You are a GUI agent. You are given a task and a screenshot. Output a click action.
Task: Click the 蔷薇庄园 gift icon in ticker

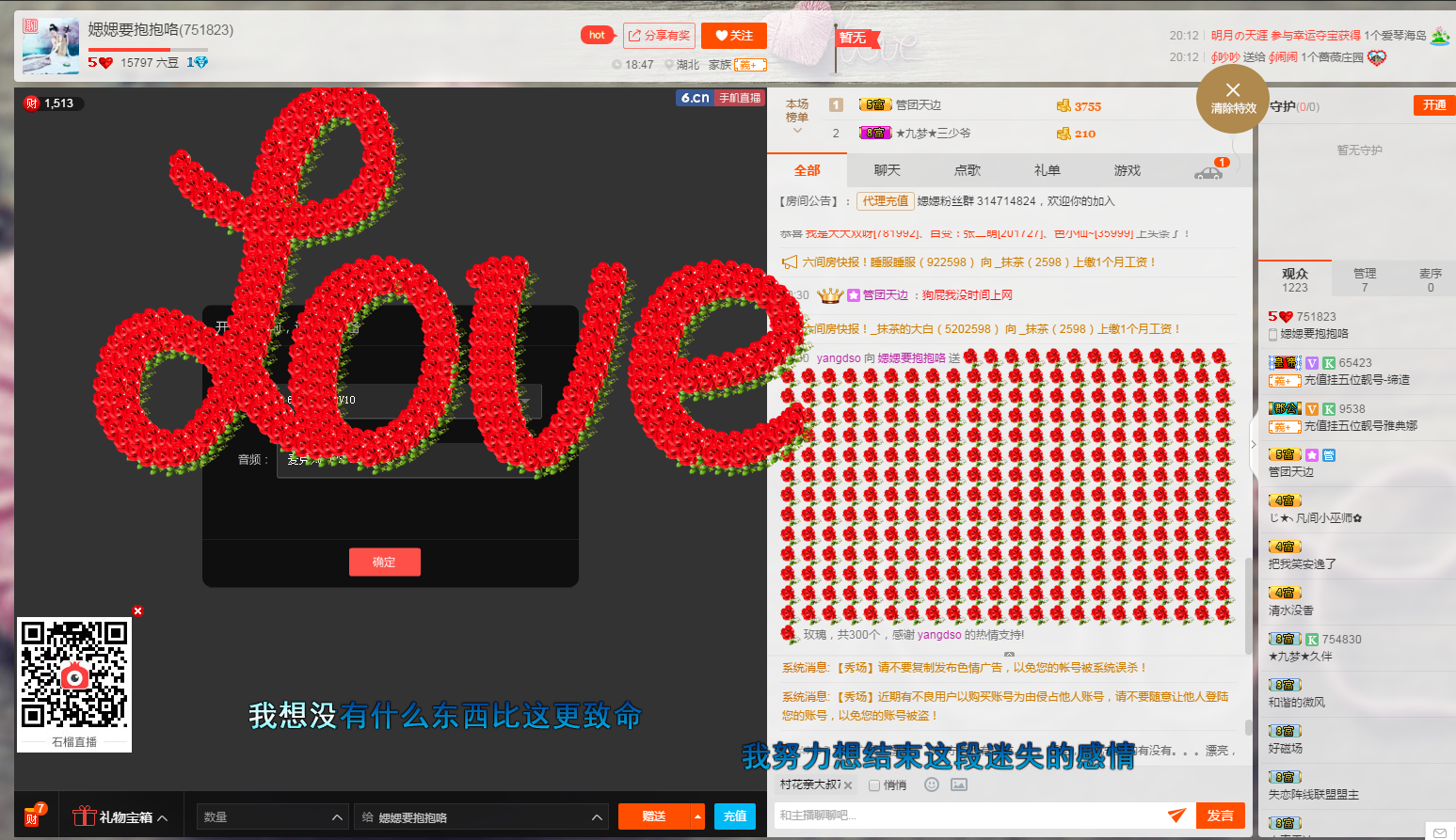[x=1377, y=57]
